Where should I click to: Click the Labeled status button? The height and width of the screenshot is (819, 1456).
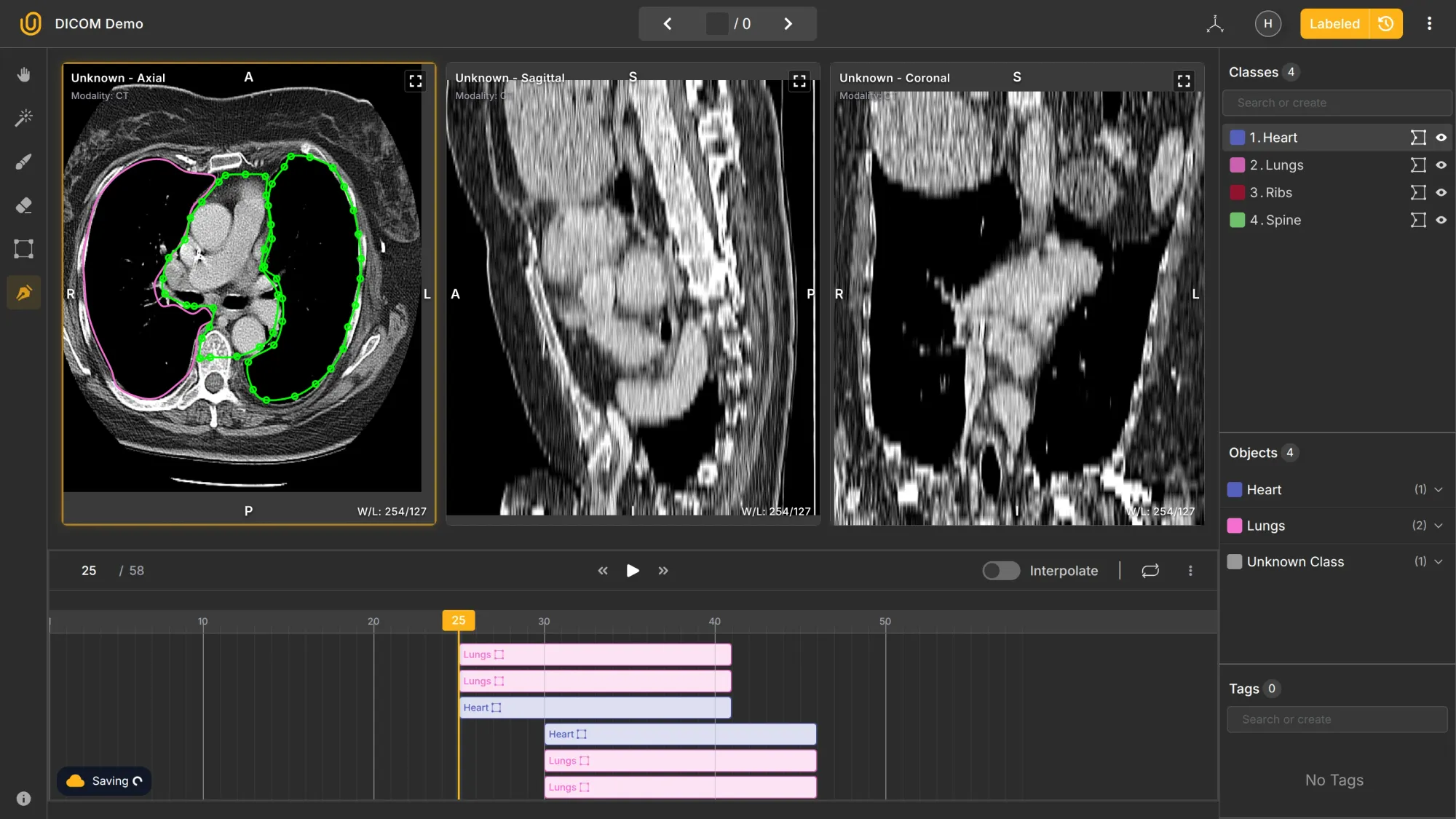point(1334,23)
